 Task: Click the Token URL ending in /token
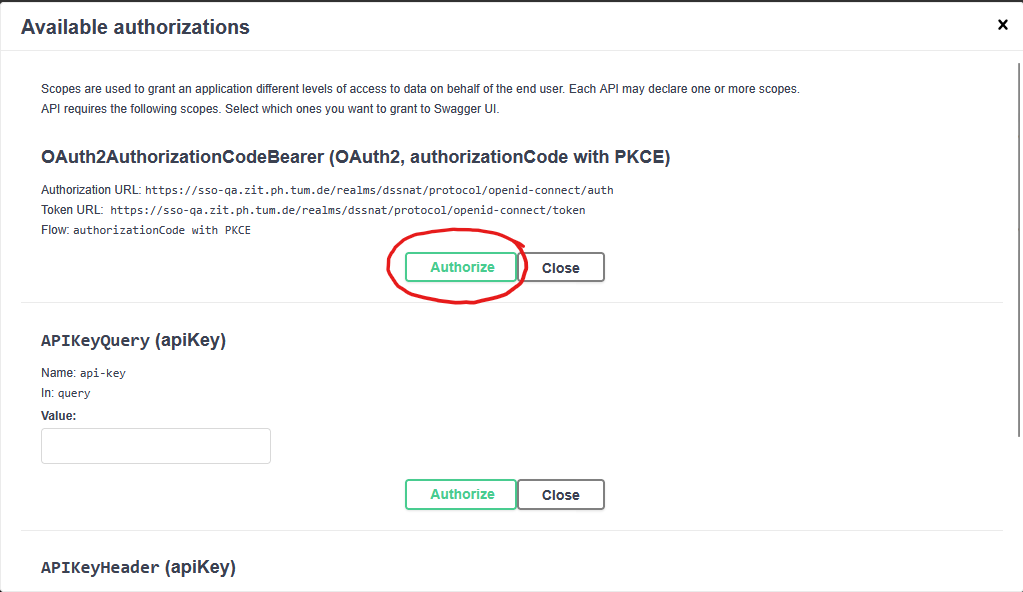coord(347,210)
